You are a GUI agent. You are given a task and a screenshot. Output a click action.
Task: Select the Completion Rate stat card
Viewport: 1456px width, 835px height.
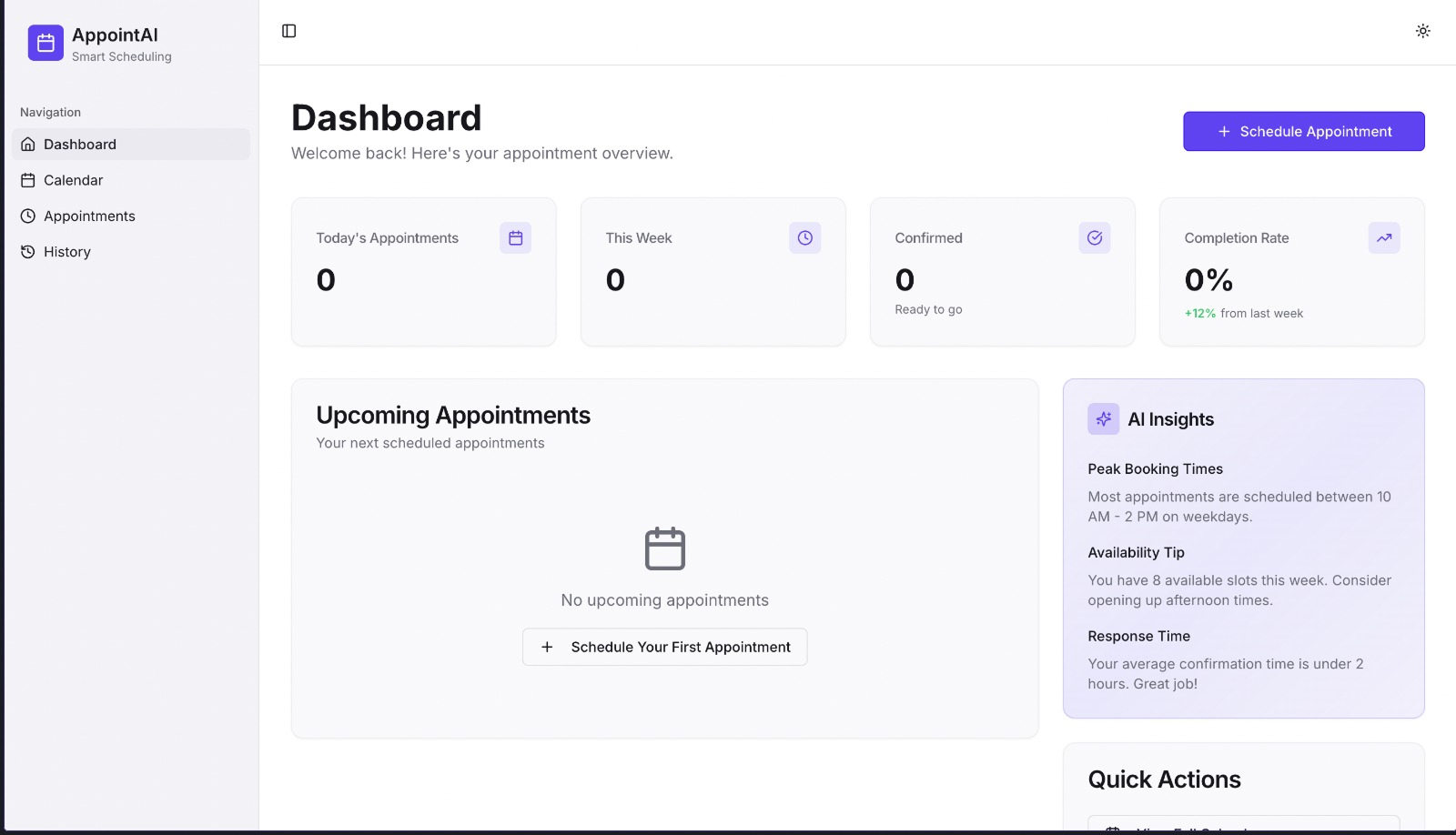(x=1291, y=273)
